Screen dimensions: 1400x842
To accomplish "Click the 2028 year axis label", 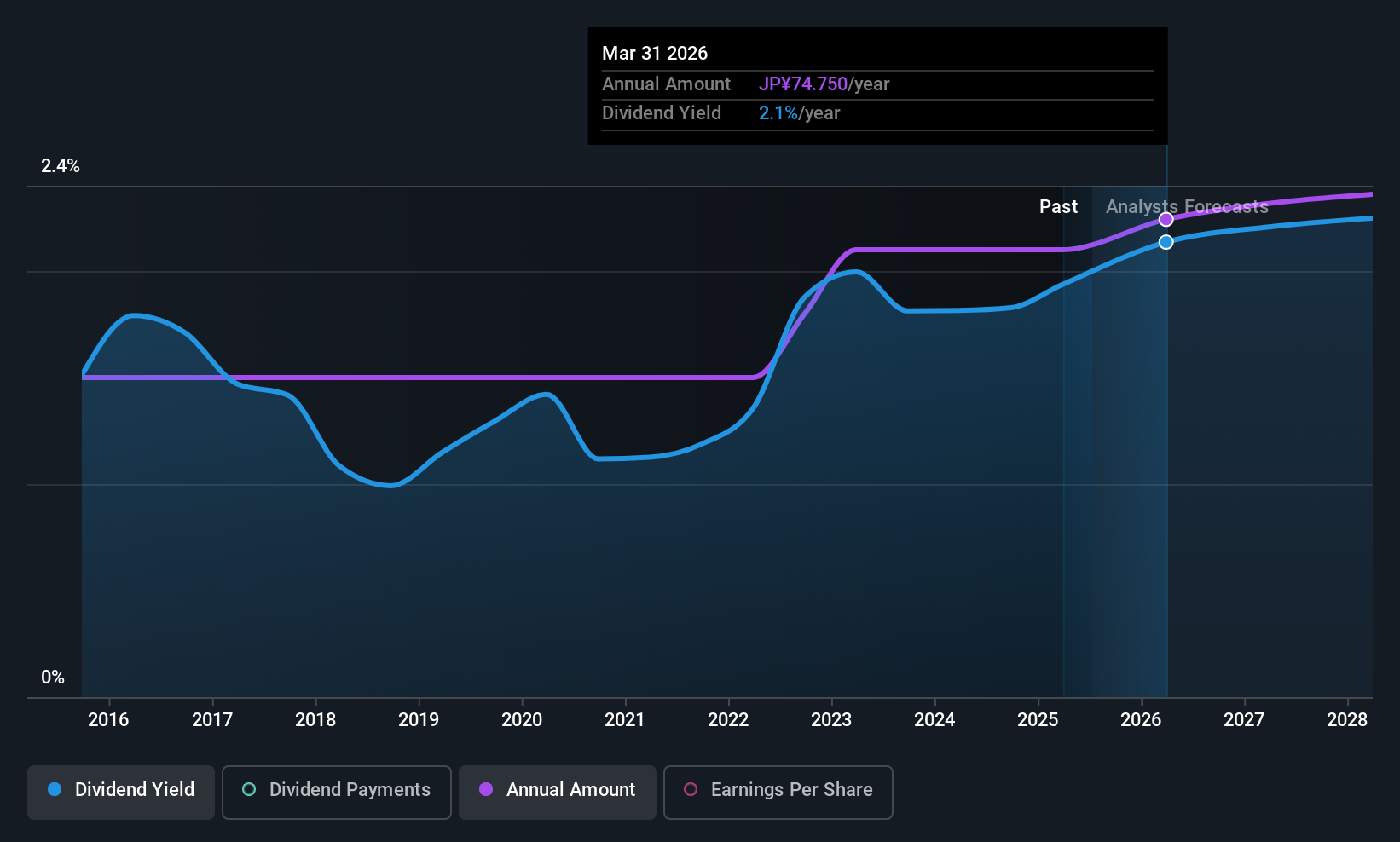I will (1347, 720).
